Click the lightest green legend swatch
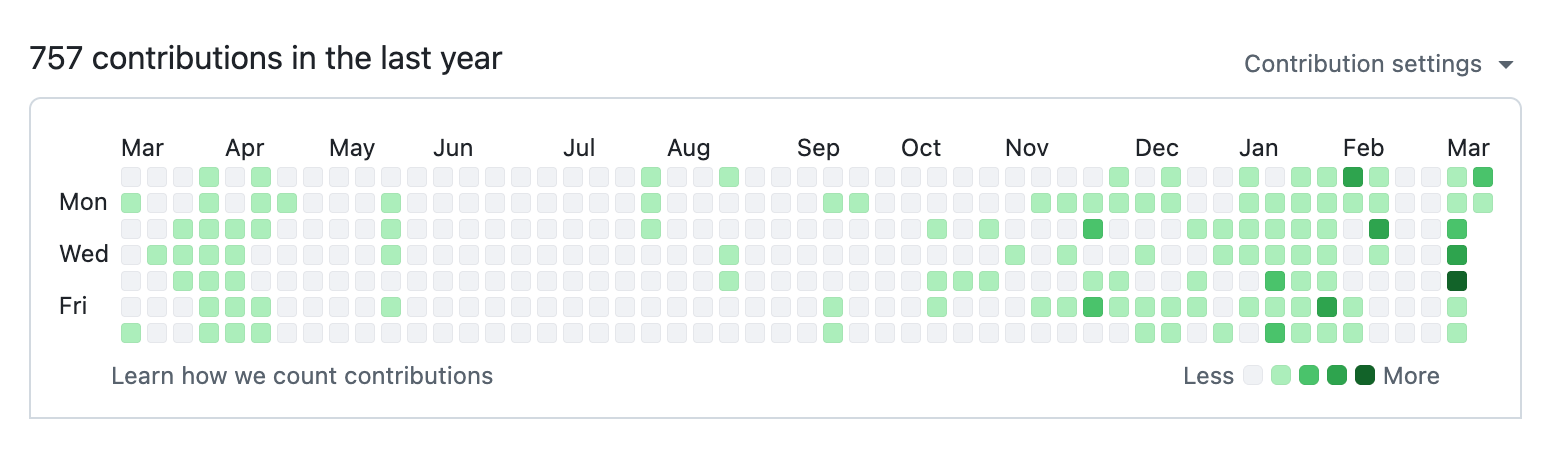Image resolution: width=1564 pixels, height=462 pixels. [1281, 376]
